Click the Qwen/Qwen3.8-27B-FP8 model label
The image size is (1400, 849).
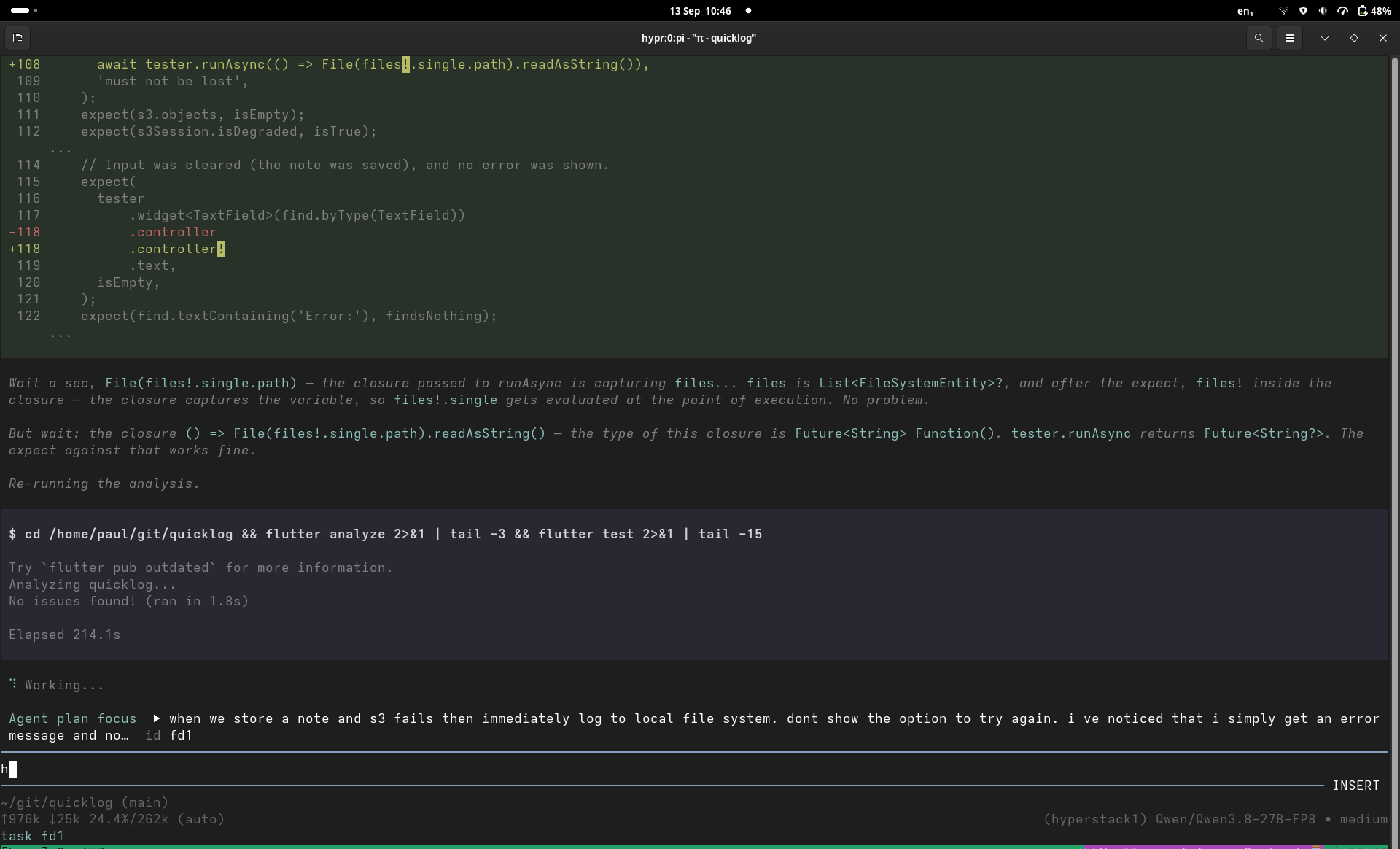tap(1235, 819)
